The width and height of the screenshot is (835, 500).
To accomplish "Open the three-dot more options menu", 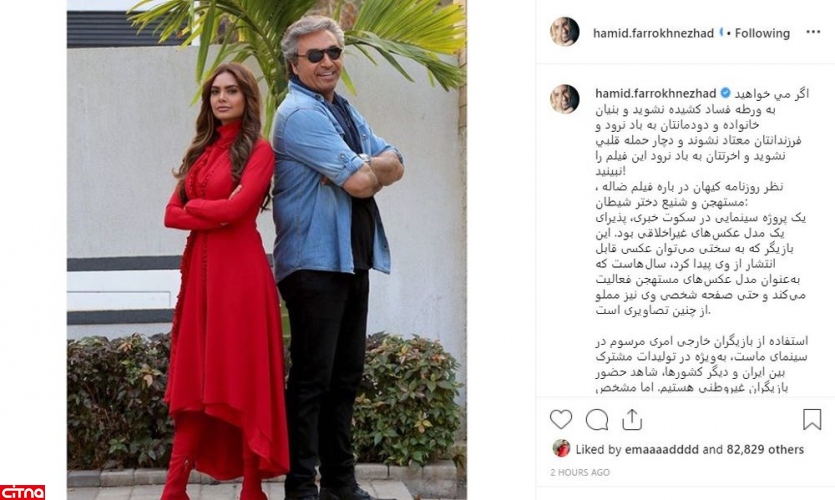I will pos(813,32).
